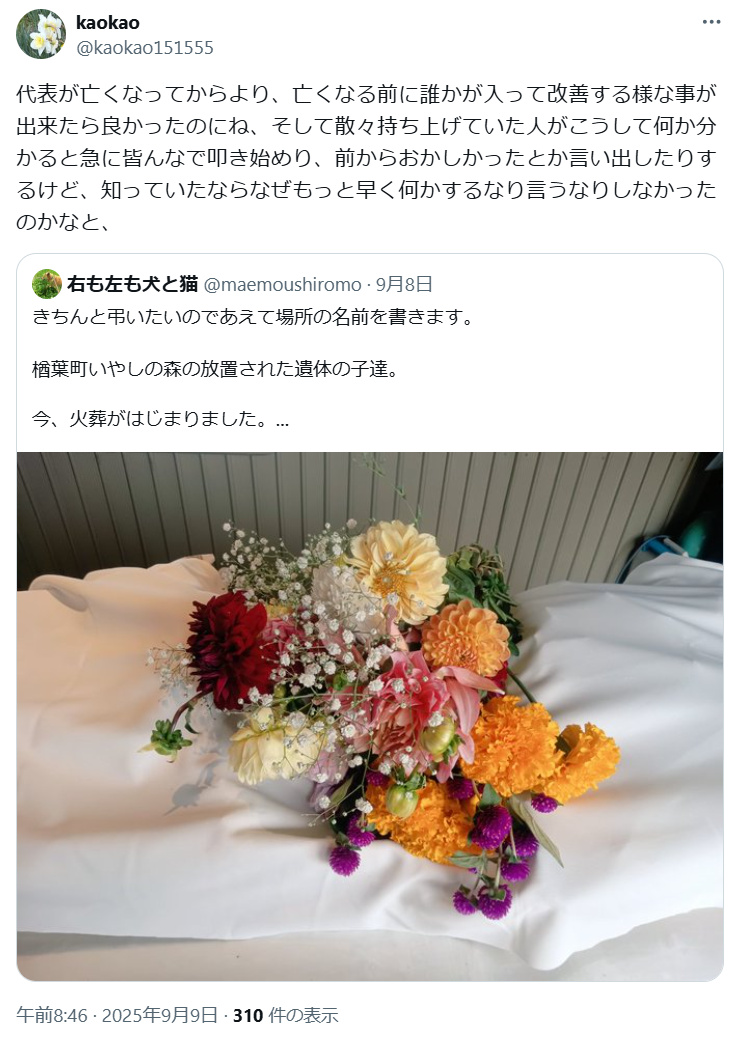Open the flower bouquet photo

[370, 716]
